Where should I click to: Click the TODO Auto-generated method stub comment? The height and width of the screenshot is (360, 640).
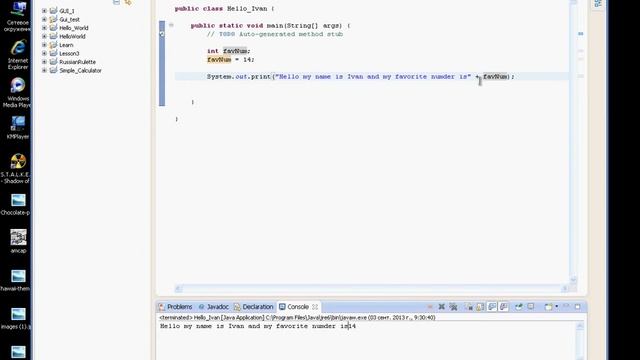coord(275,34)
